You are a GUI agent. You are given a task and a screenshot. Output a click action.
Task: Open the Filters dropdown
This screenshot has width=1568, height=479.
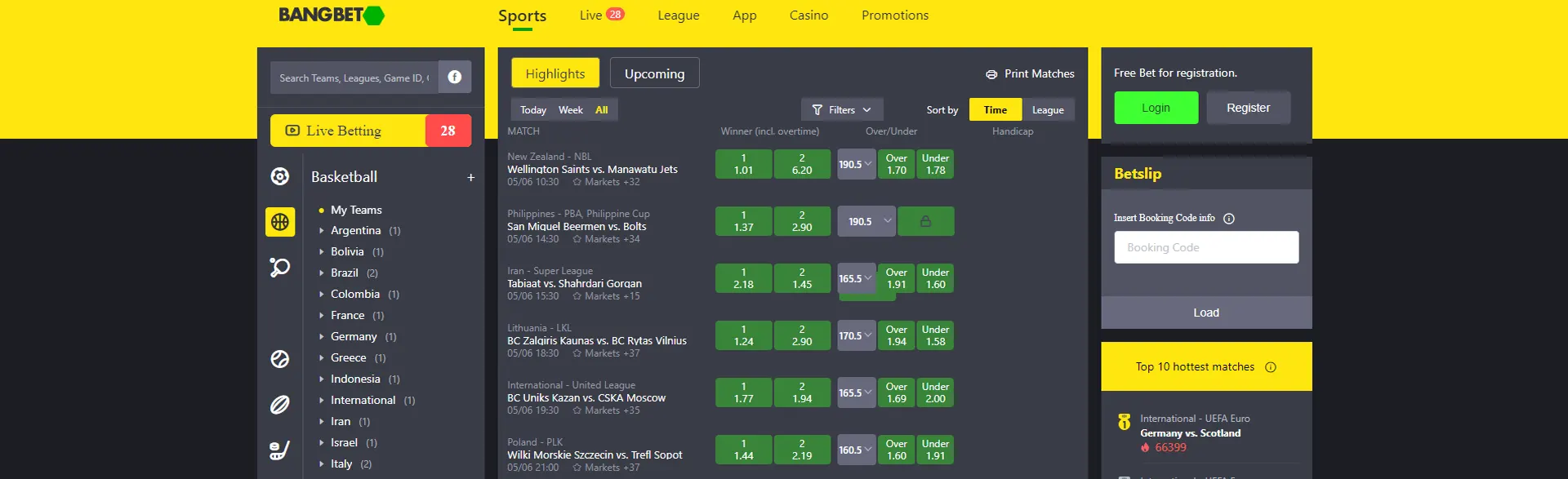842,110
